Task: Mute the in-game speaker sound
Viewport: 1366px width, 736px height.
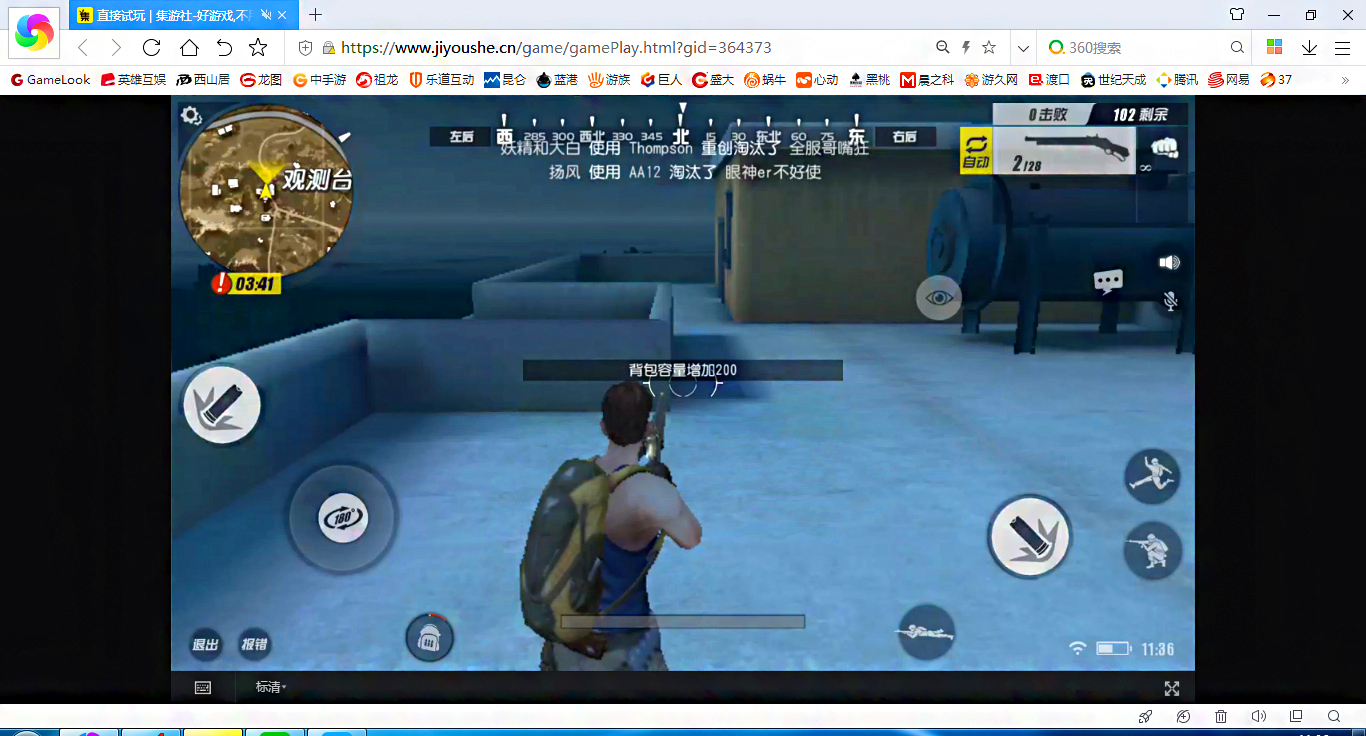Action: pyautogui.click(x=1169, y=262)
